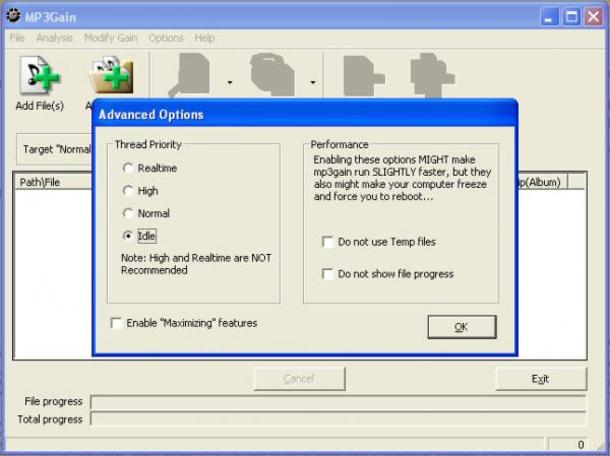Screen dimensions: 610x456
Task: Toggle Enable "Maximizing" features checkbox
Action: [117, 323]
